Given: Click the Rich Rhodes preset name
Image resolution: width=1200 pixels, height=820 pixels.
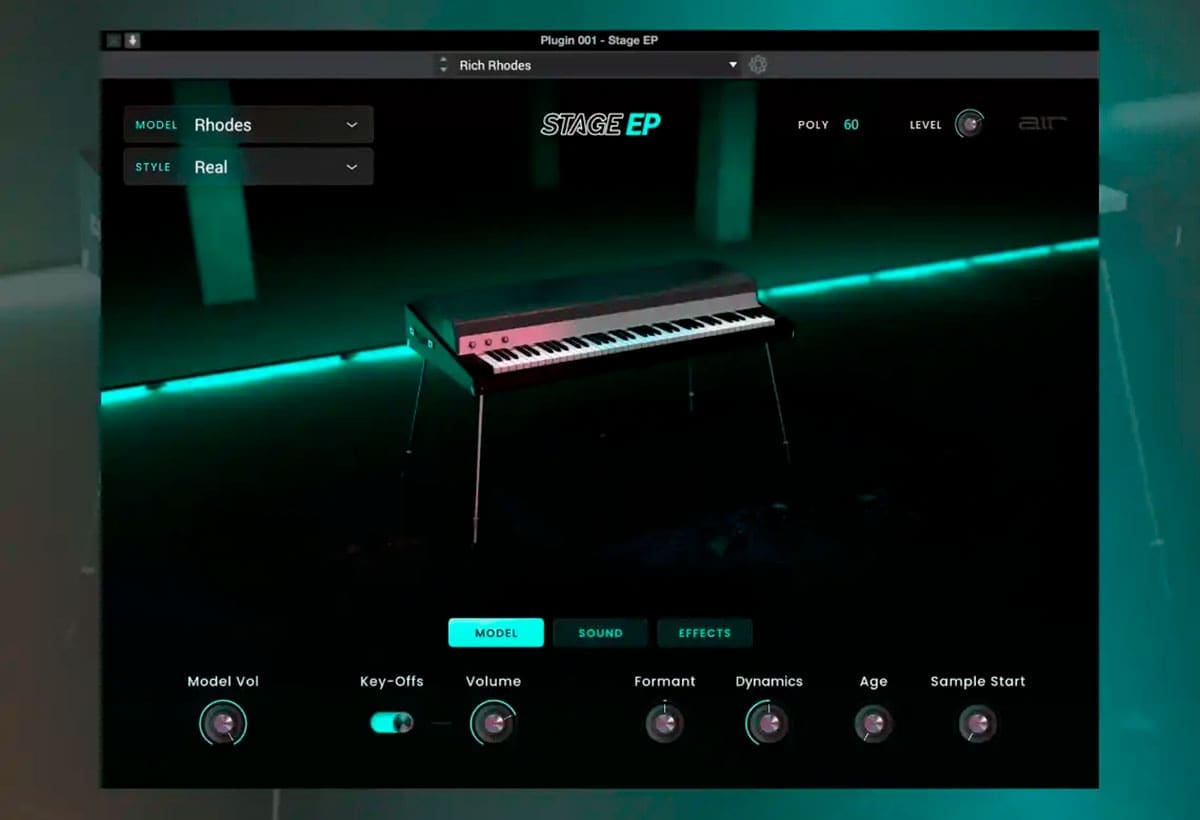Looking at the screenshot, I should coord(495,65).
